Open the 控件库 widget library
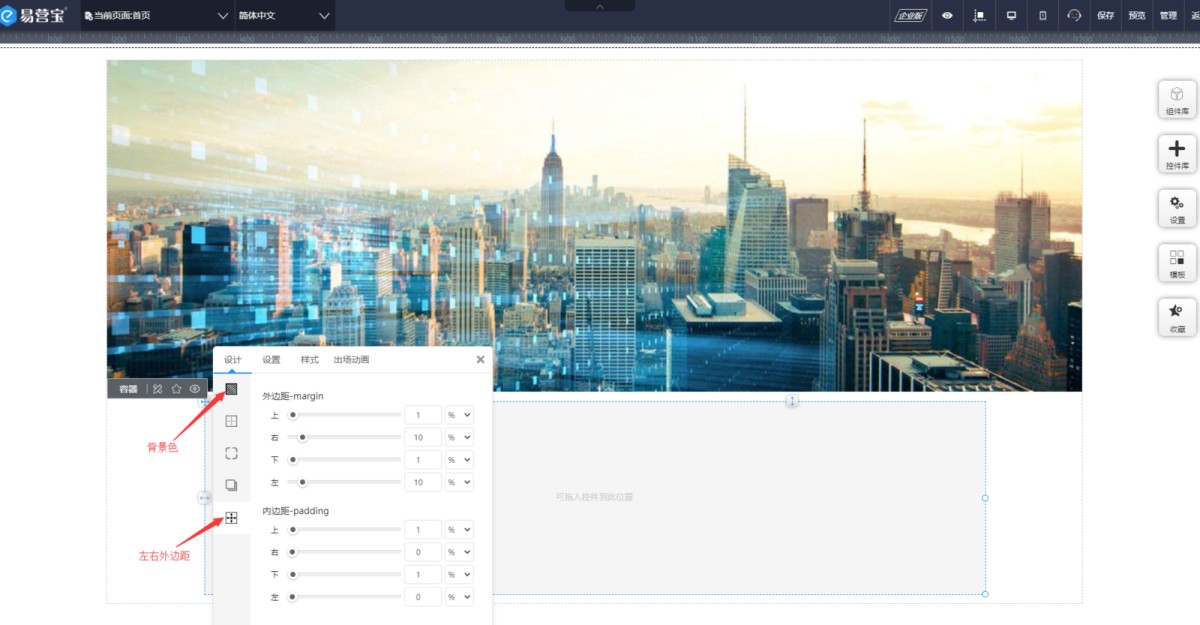 [1177, 154]
